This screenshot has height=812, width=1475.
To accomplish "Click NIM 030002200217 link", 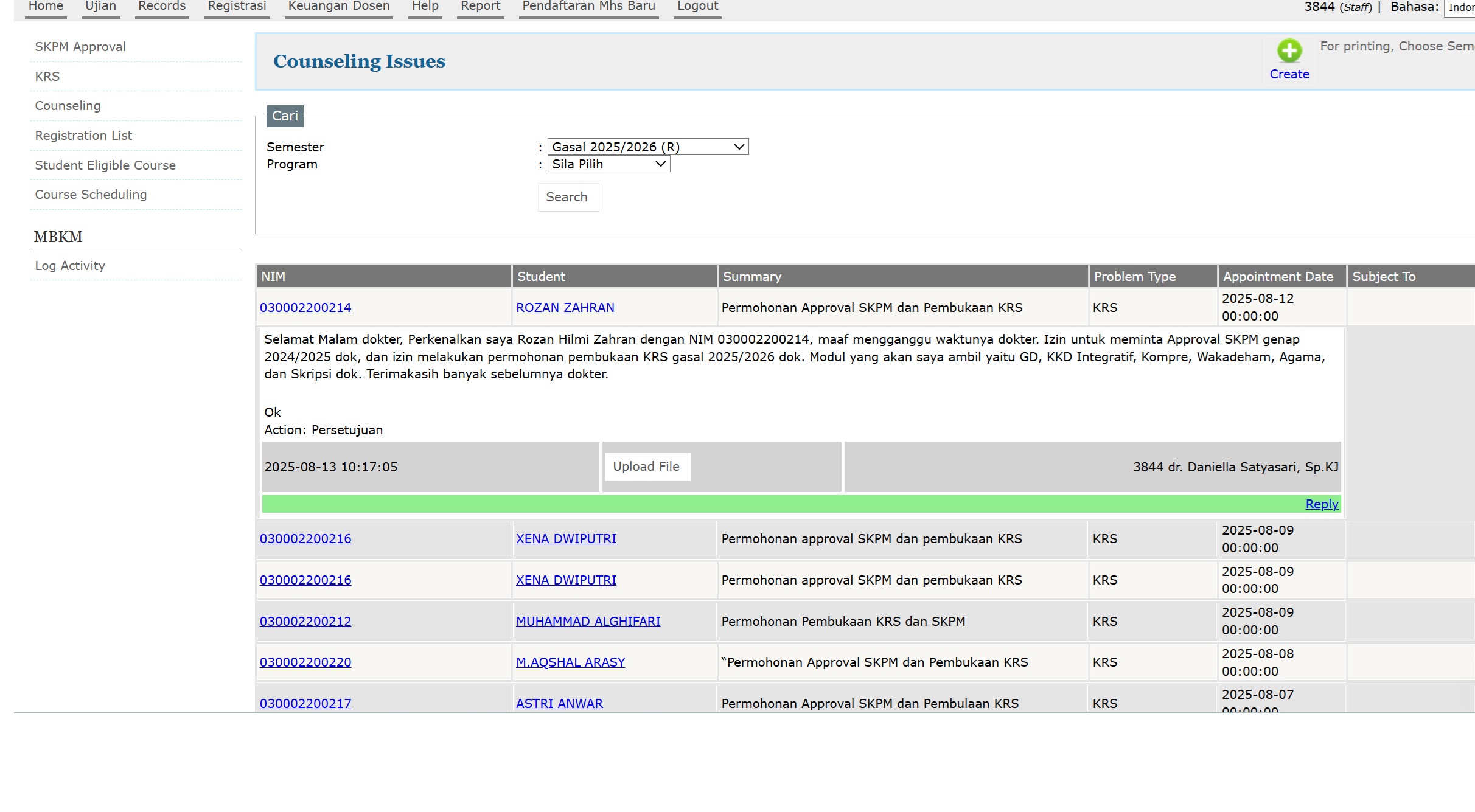I will (x=305, y=704).
